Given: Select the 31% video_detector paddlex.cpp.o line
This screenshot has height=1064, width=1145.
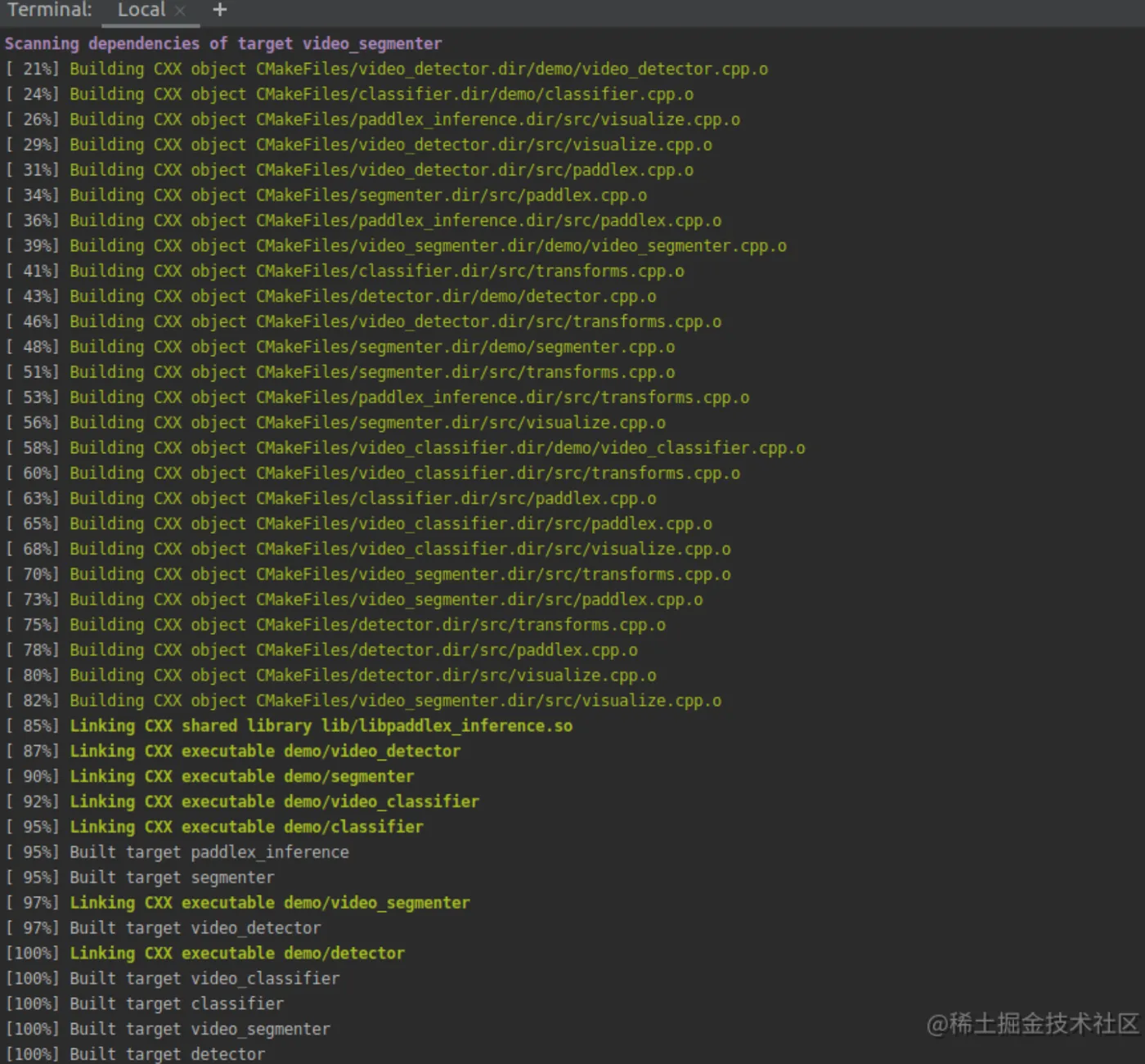Looking at the screenshot, I should point(349,170).
